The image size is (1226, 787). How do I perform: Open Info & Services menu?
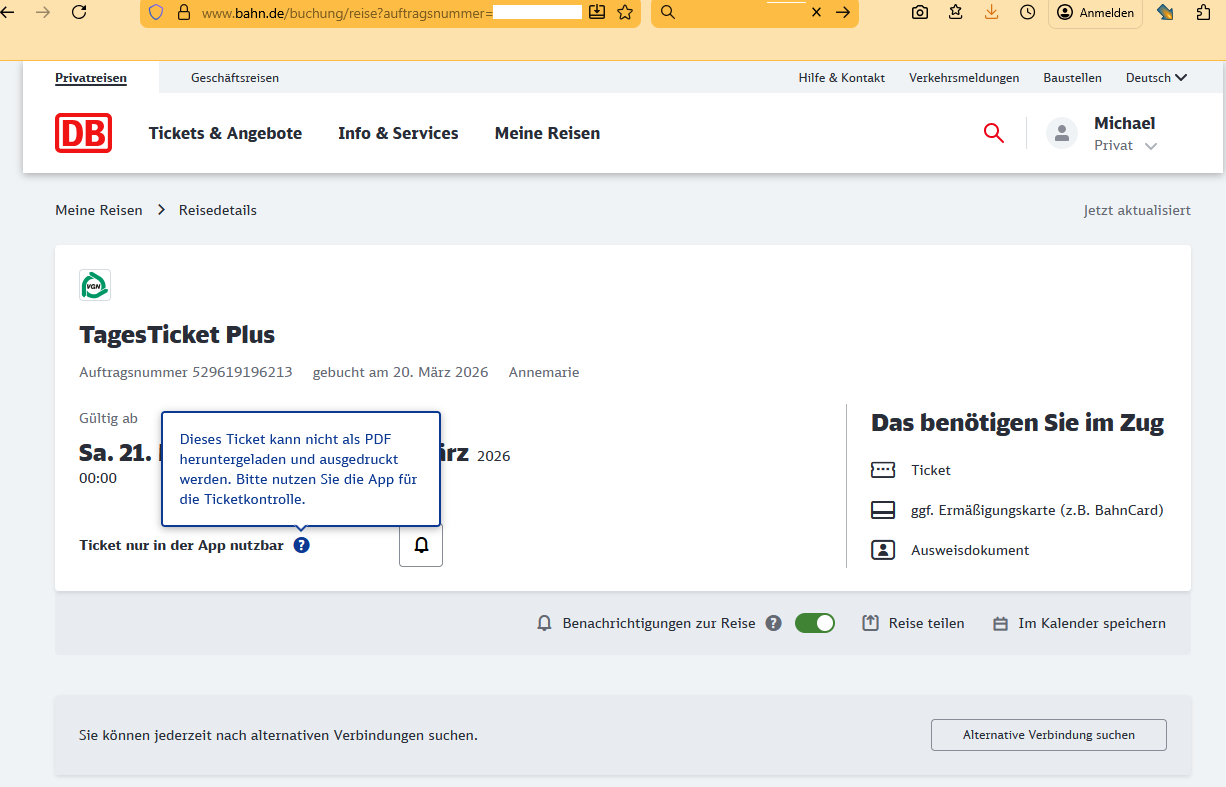tap(398, 133)
